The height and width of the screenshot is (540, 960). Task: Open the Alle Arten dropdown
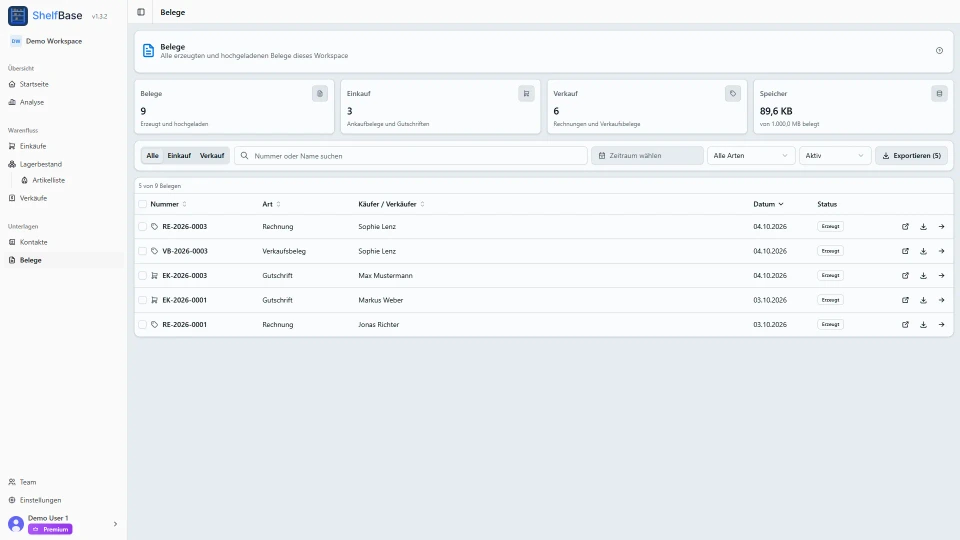[751, 156]
